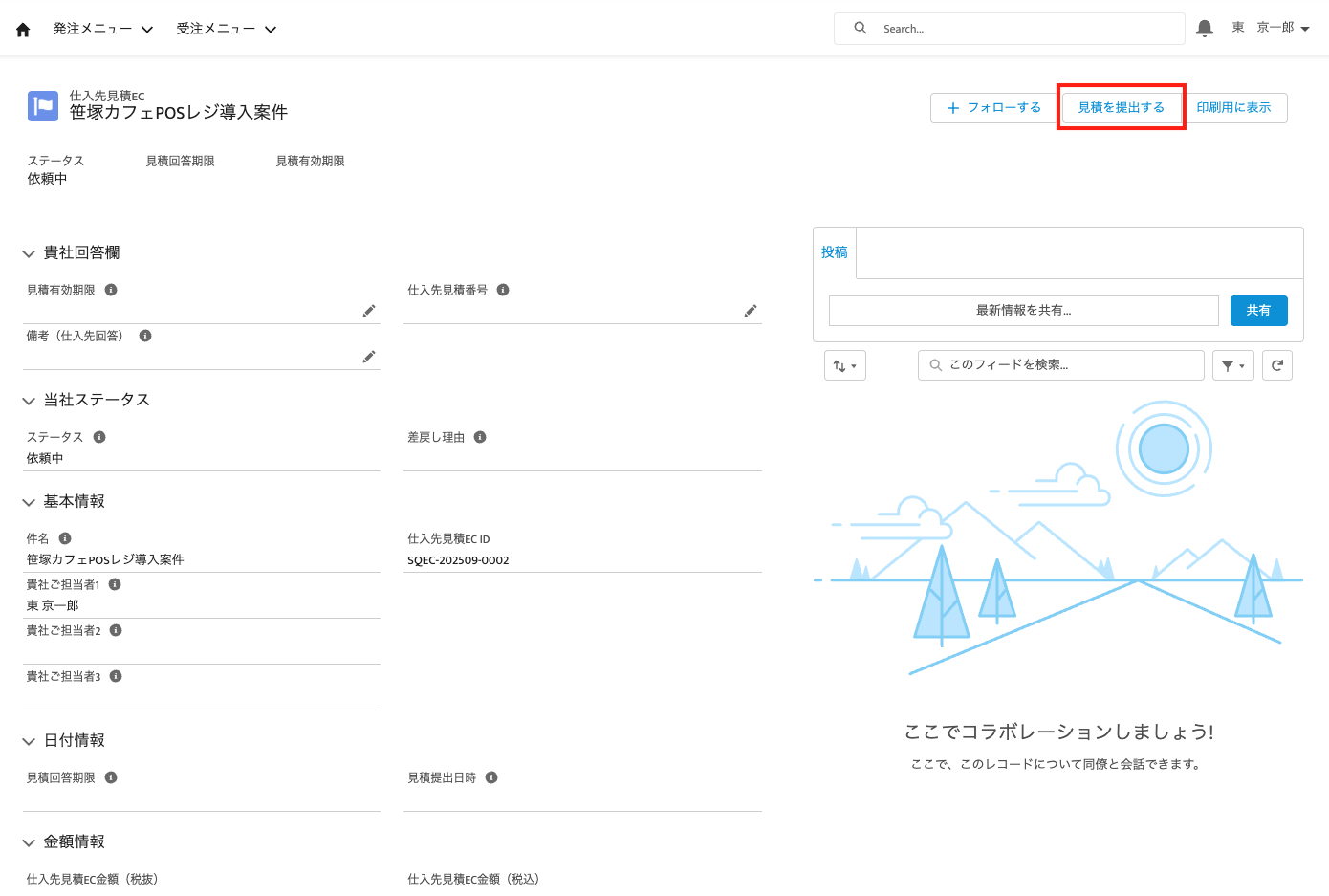Collapse the 基本情報 section
Image resolution: width=1329 pixels, height=896 pixels.
tap(29, 502)
